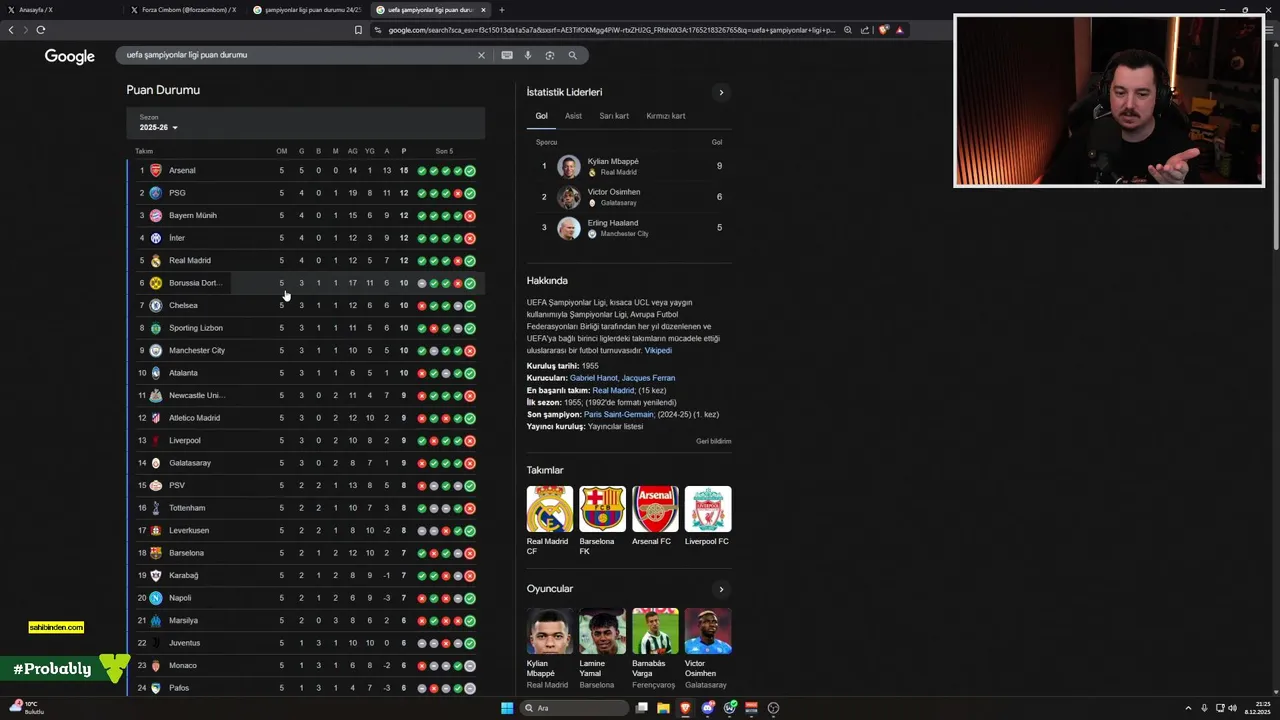Image resolution: width=1280 pixels, height=720 pixels.
Task: Go back with the browser back arrow
Action: tap(11, 30)
